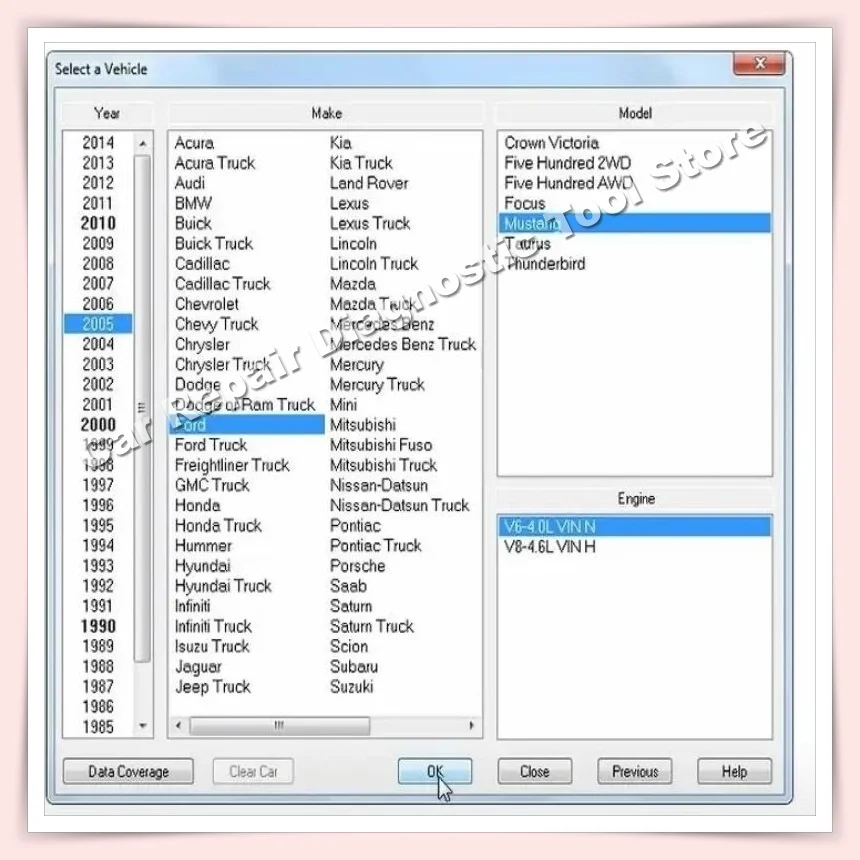Viewport: 860px width, 860px height.
Task: Select Five Hundred AWD model
Action: 569,183
